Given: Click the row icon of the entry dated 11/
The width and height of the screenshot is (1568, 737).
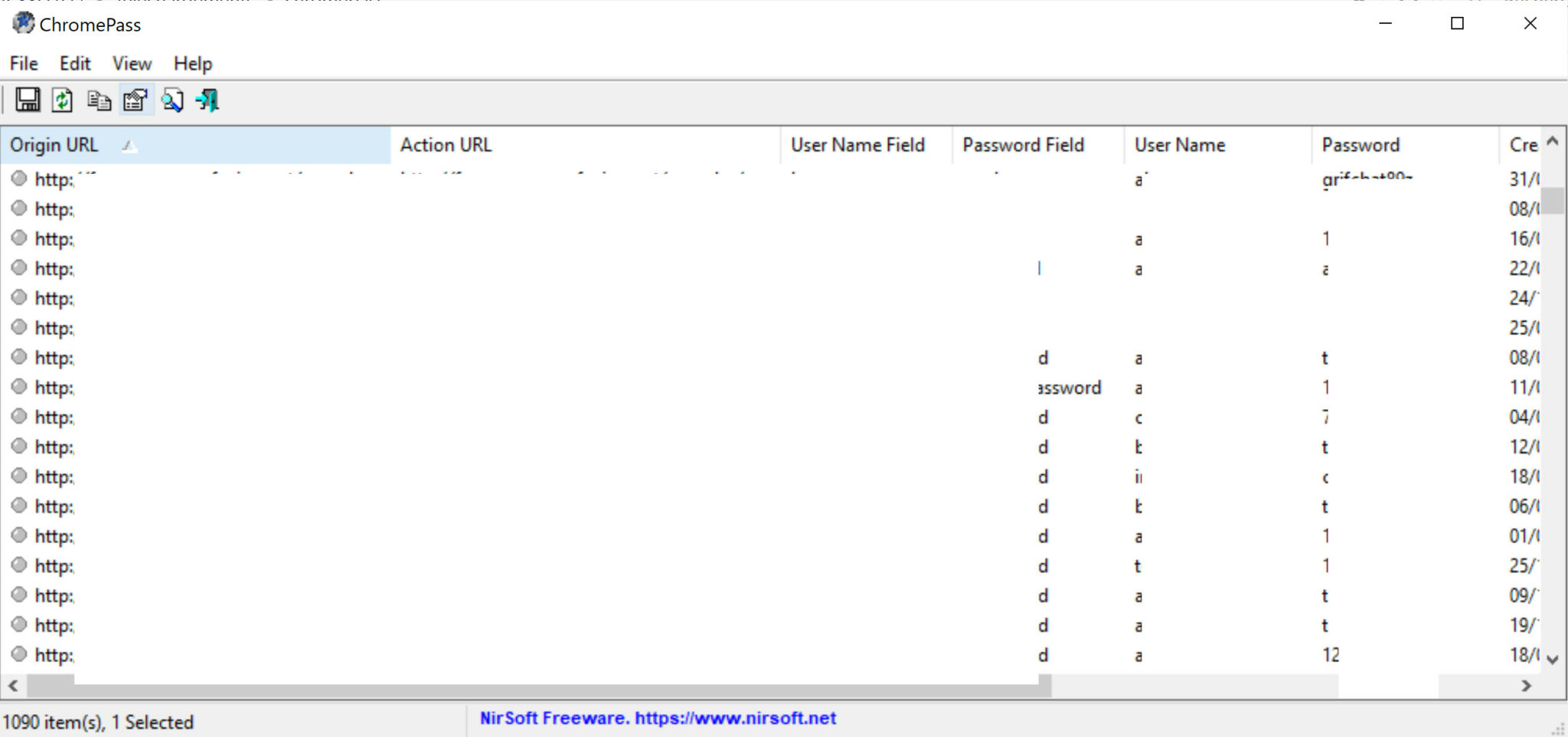Looking at the screenshot, I should [19, 387].
